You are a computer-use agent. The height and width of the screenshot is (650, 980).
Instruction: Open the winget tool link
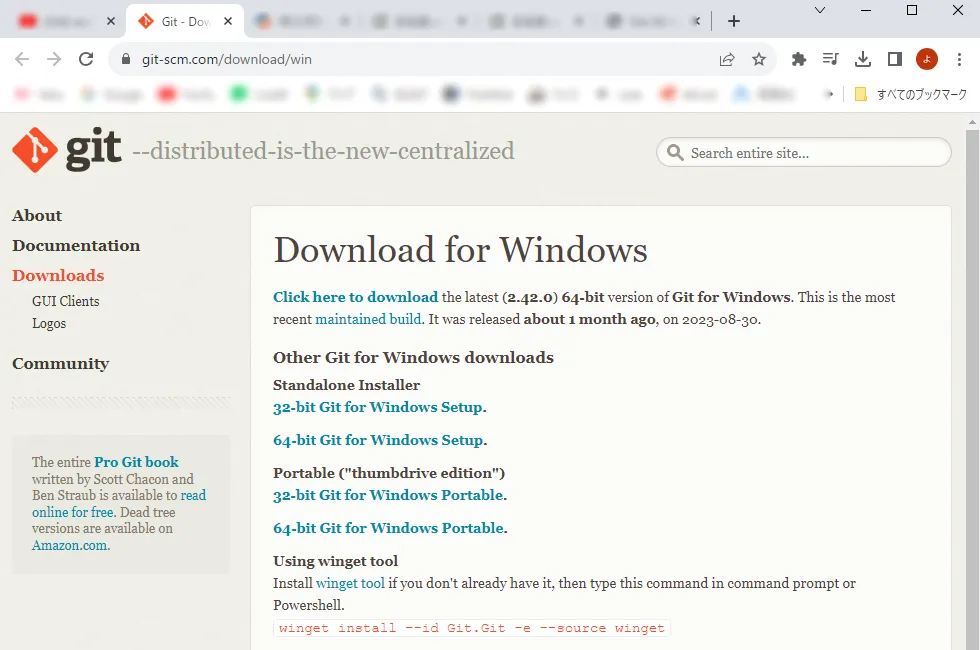click(350, 583)
